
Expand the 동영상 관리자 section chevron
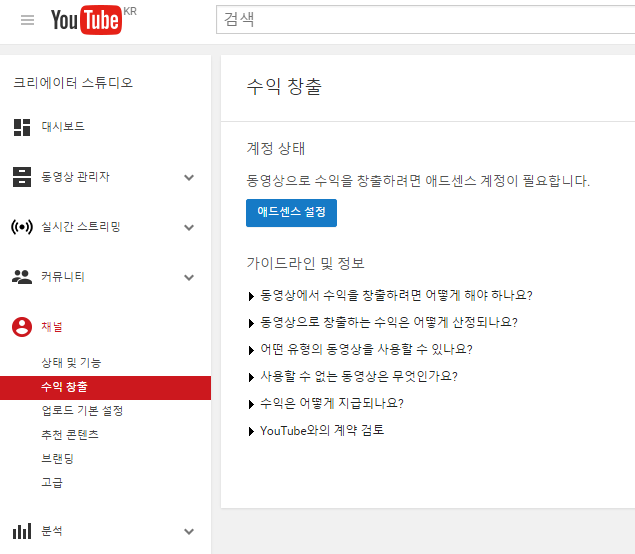189,178
